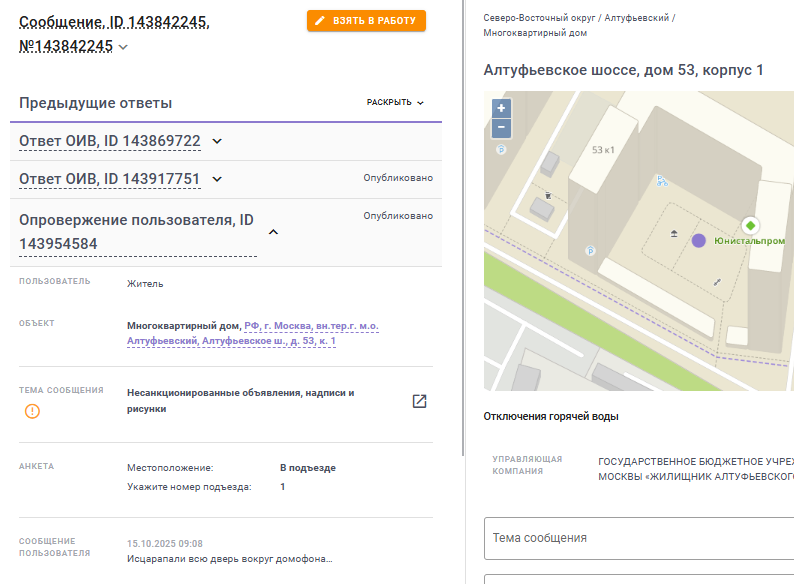Click 'Отключения горячей воды' heading
Screen dimensions: 794x584
click(551, 416)
